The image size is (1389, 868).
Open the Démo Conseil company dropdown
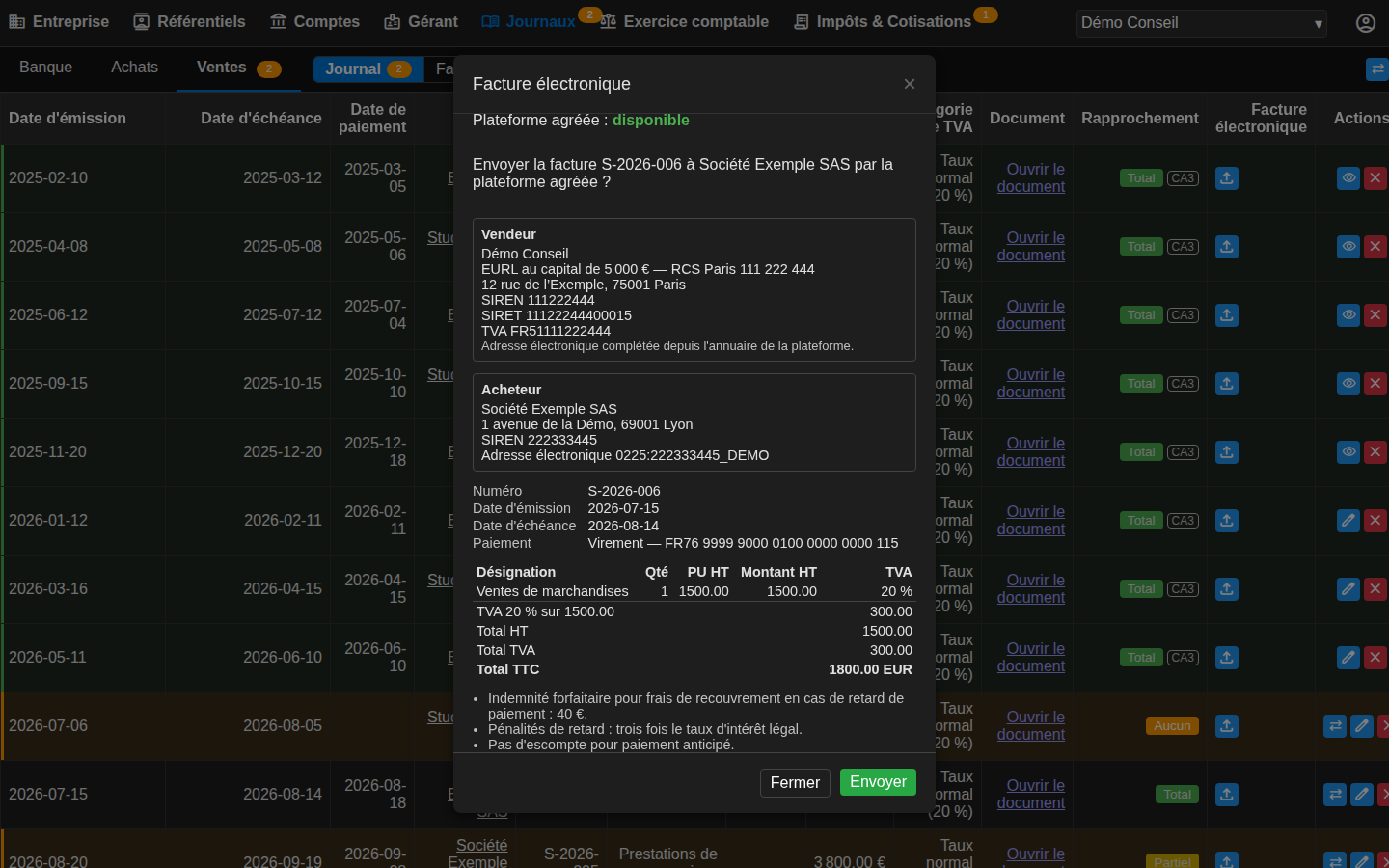pyautogui.click(x=1202, y=23)
